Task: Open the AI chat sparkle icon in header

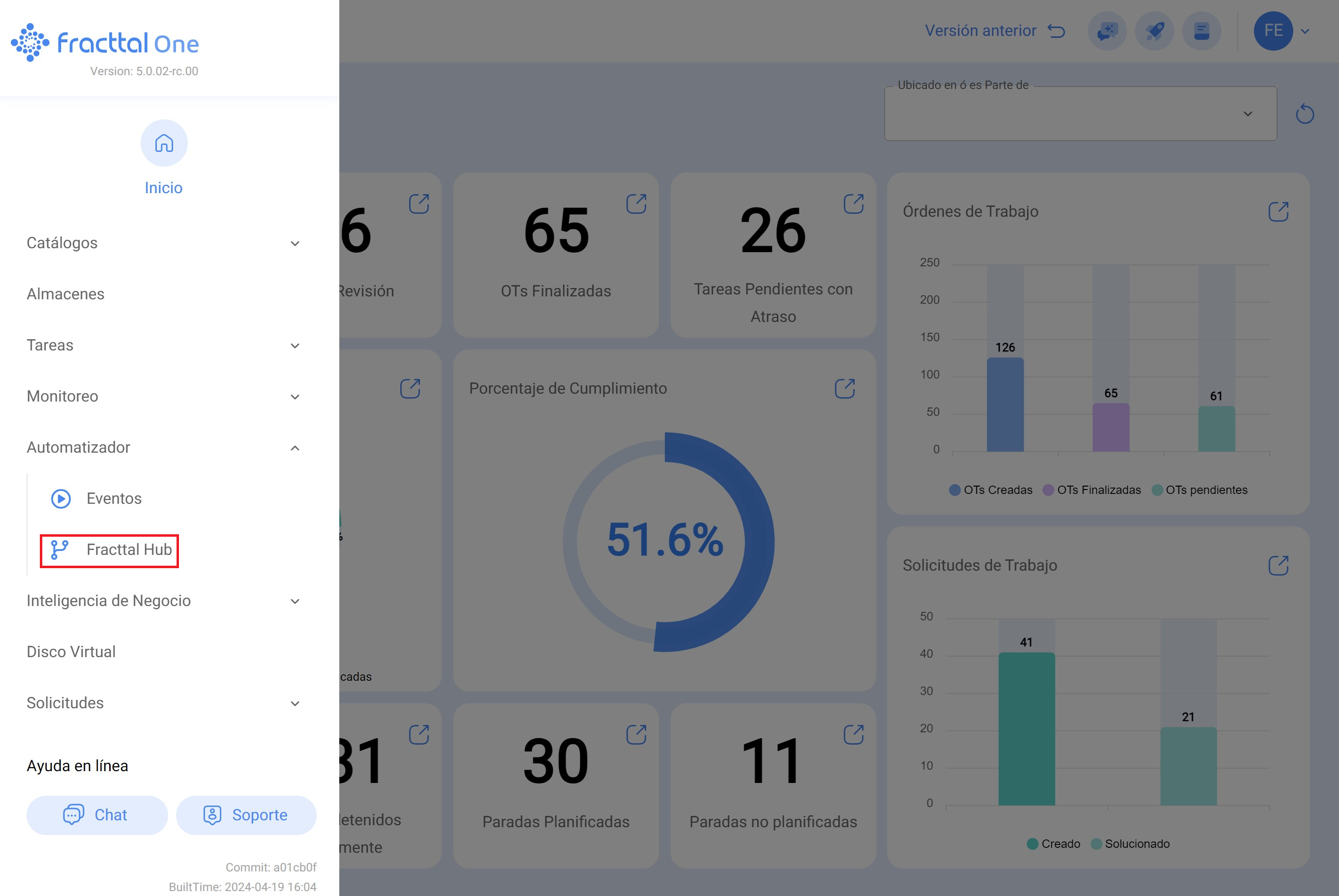Action: (1107, 31)
